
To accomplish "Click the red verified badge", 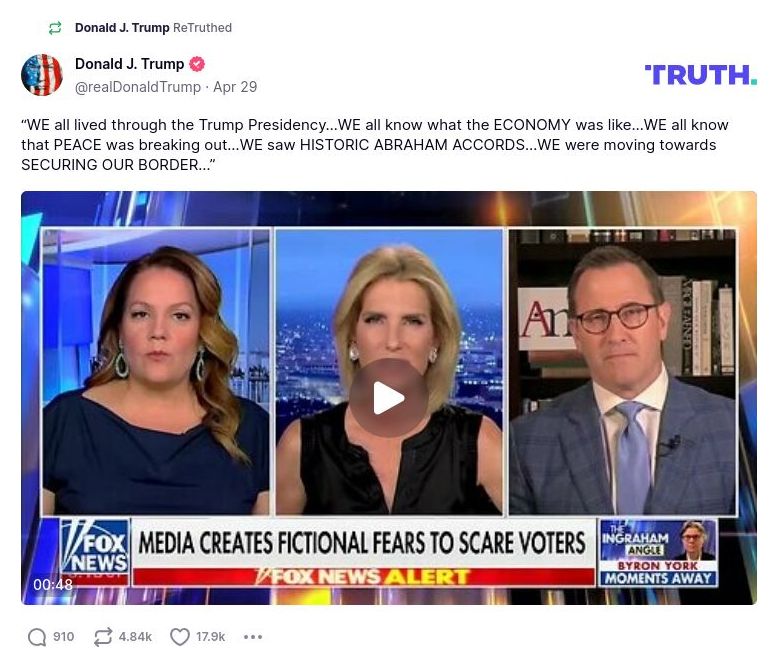I will point(197,64).
